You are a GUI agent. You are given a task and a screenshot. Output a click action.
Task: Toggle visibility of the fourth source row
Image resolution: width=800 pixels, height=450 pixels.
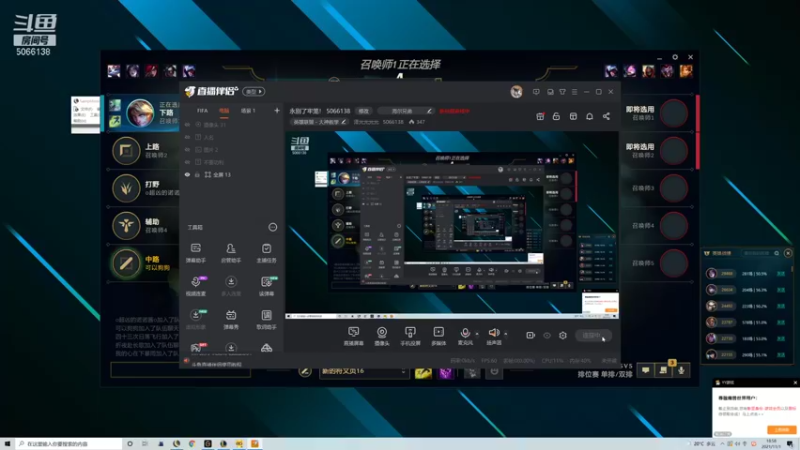pos(187,162)
